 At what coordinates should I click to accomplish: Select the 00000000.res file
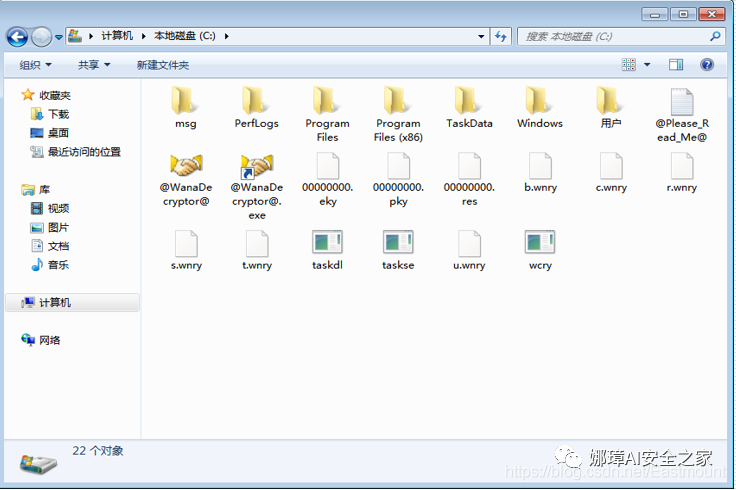pyautogui.click(x=469, y=179)
